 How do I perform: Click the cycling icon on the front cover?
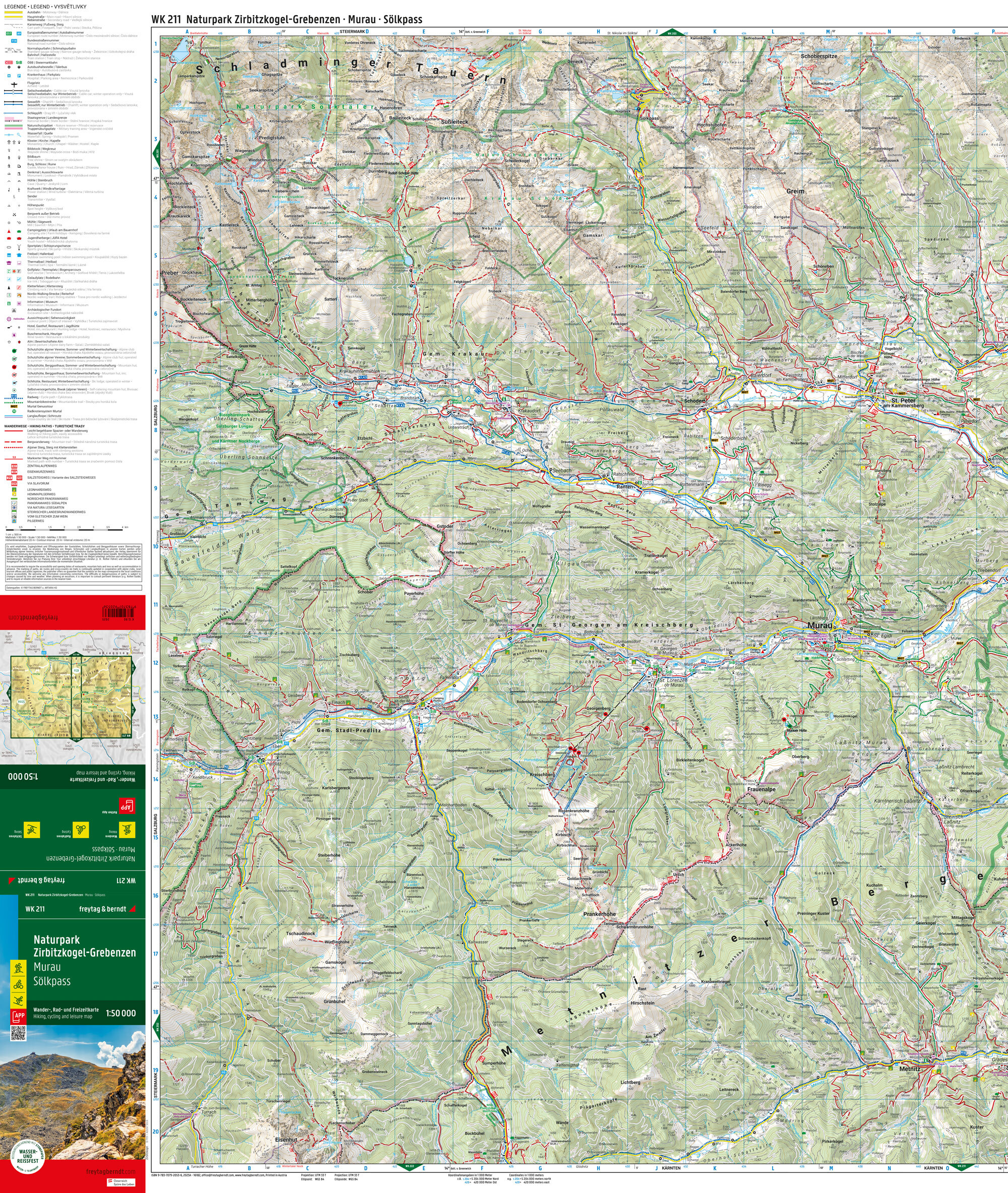click(x=19, y=984)
